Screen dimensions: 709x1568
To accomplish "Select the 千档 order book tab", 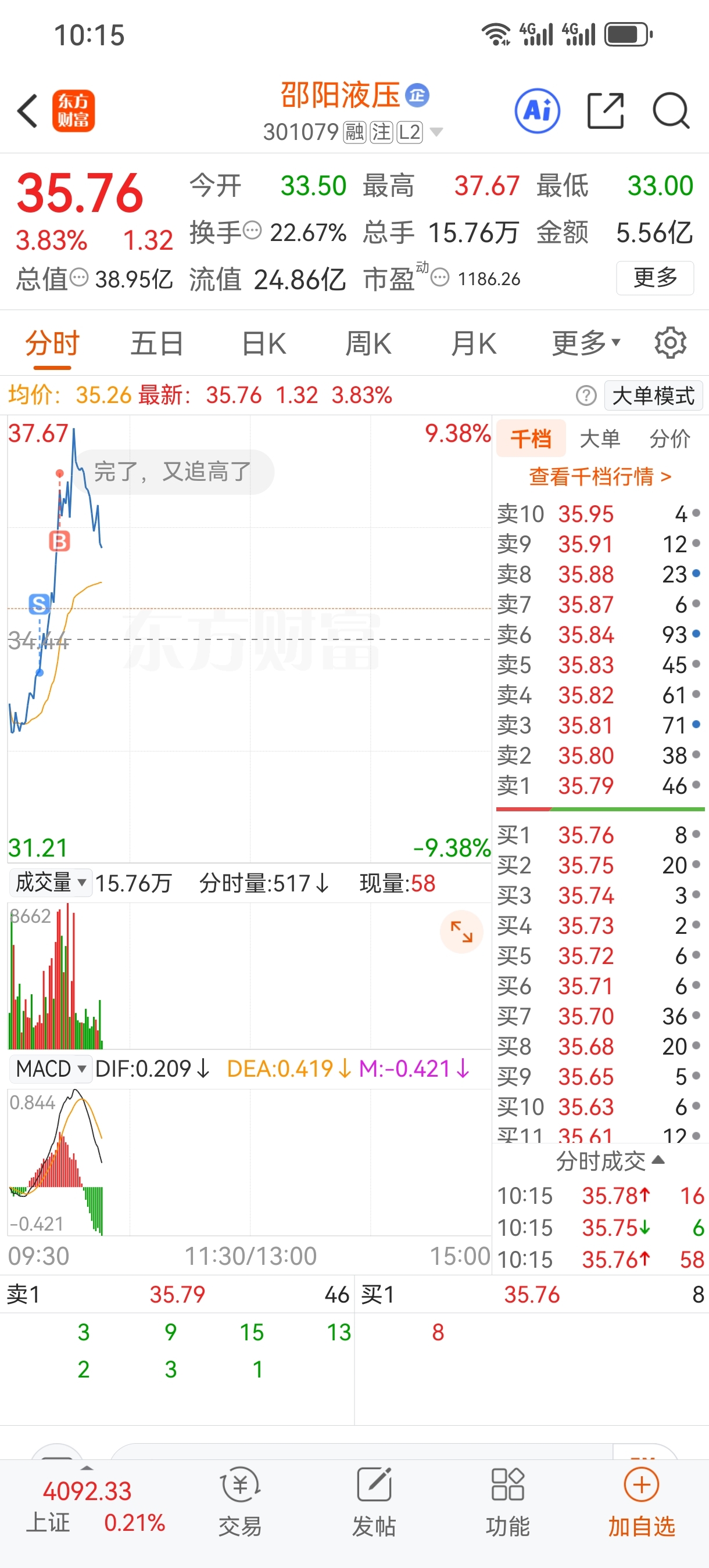I will [x=531, y=438].
